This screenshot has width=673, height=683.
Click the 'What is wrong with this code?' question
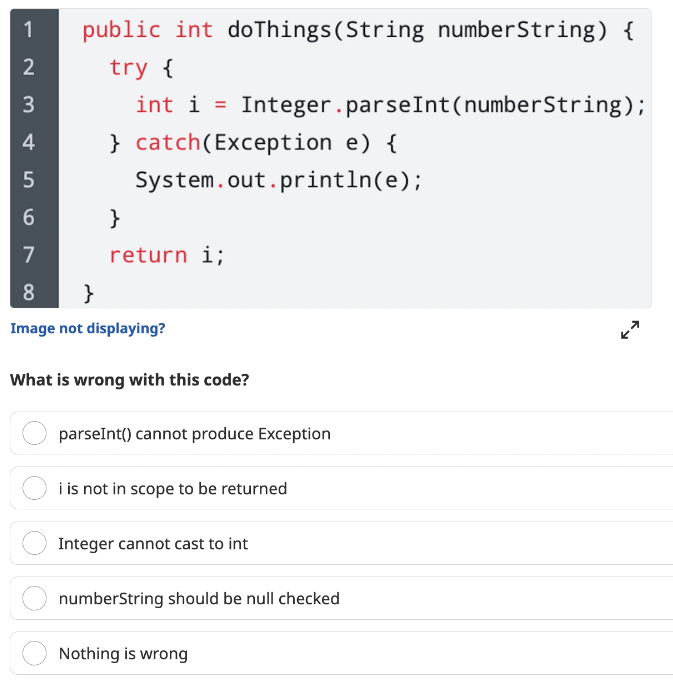pyautogui.click(x=130, y=380)
